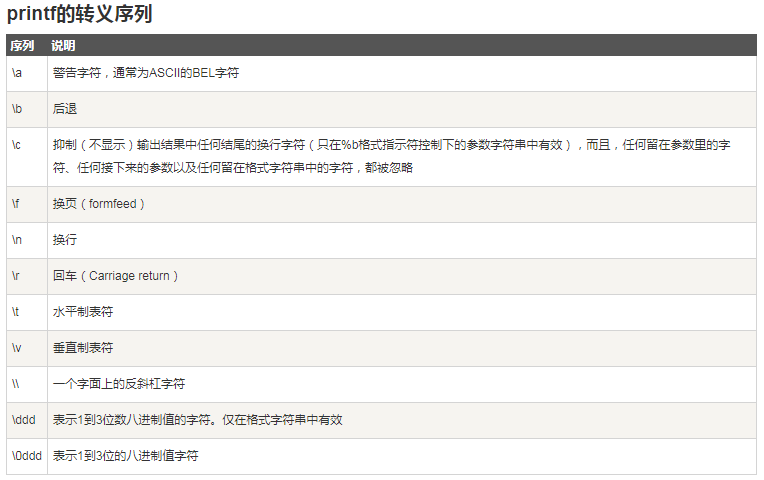Select the \\ double backslash cell
The height and width of the screenshot is (480, 764).
(x=27, y=385)
